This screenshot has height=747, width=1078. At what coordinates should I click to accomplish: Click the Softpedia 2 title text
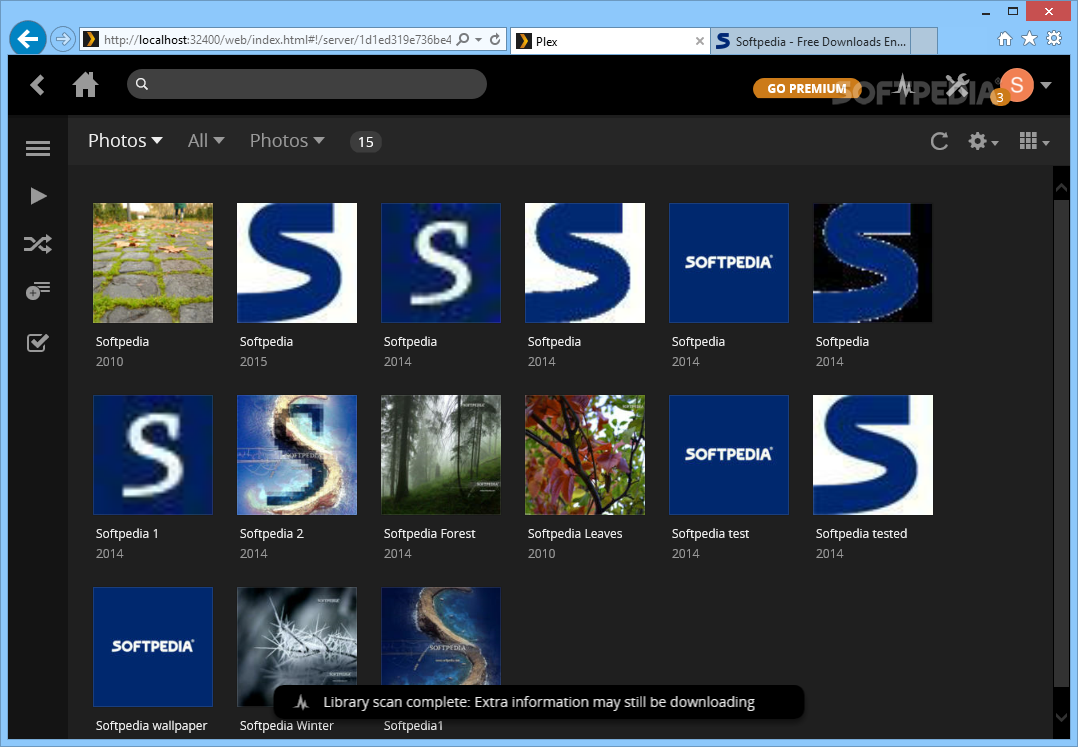(x=272, y=534)
